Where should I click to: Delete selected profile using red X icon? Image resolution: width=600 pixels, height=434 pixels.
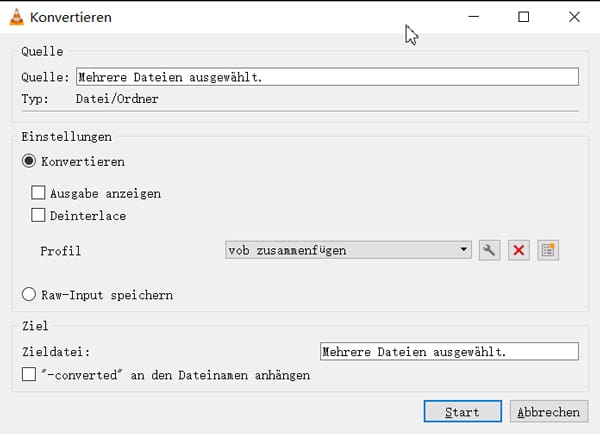pyautogui.click(x=518, y=250)
